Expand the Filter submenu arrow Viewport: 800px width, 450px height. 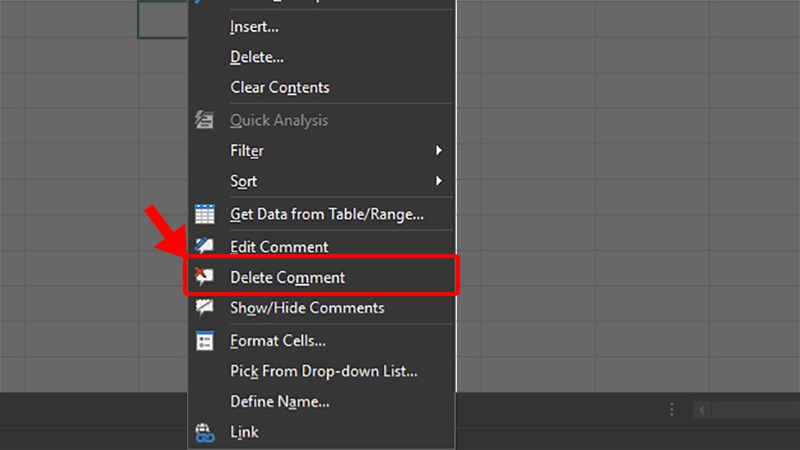coord(438,151)
